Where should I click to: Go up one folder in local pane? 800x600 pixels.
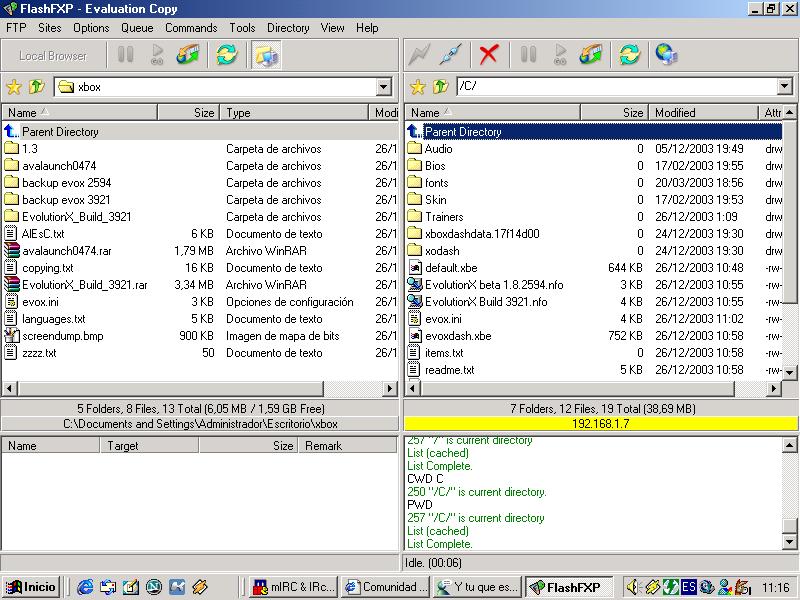(x=36, y=87)
